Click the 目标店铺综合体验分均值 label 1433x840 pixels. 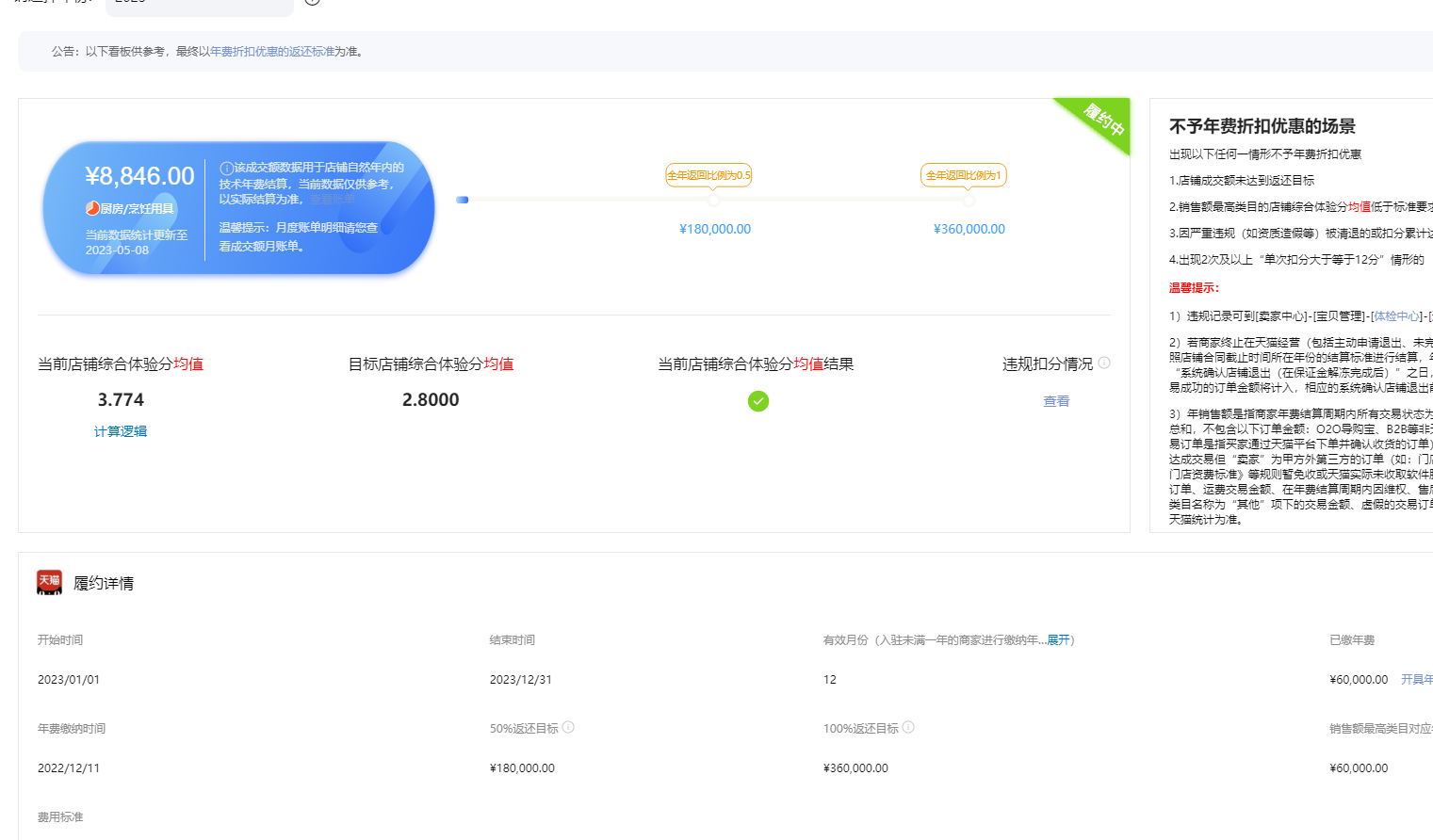[x=431, y=364]
